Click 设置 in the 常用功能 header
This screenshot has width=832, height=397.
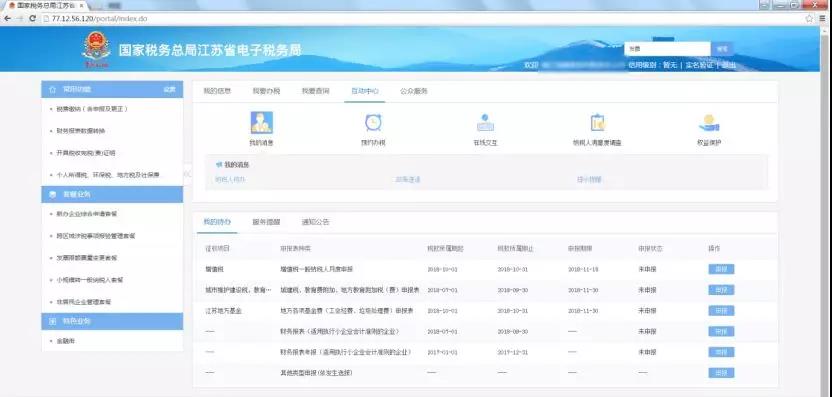click(x=170, y=90)
